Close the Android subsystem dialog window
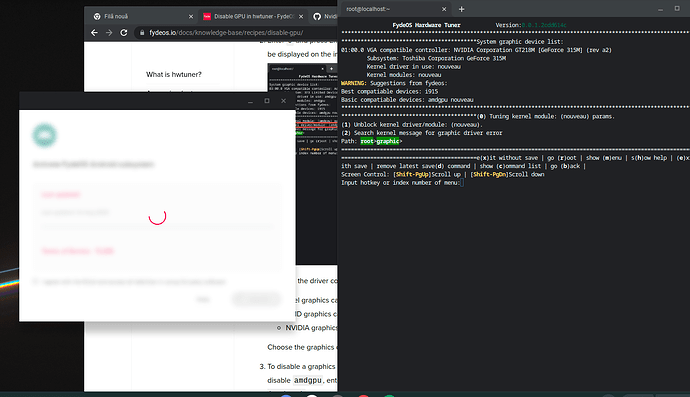The image size is (690, 397). coord(283,101)
